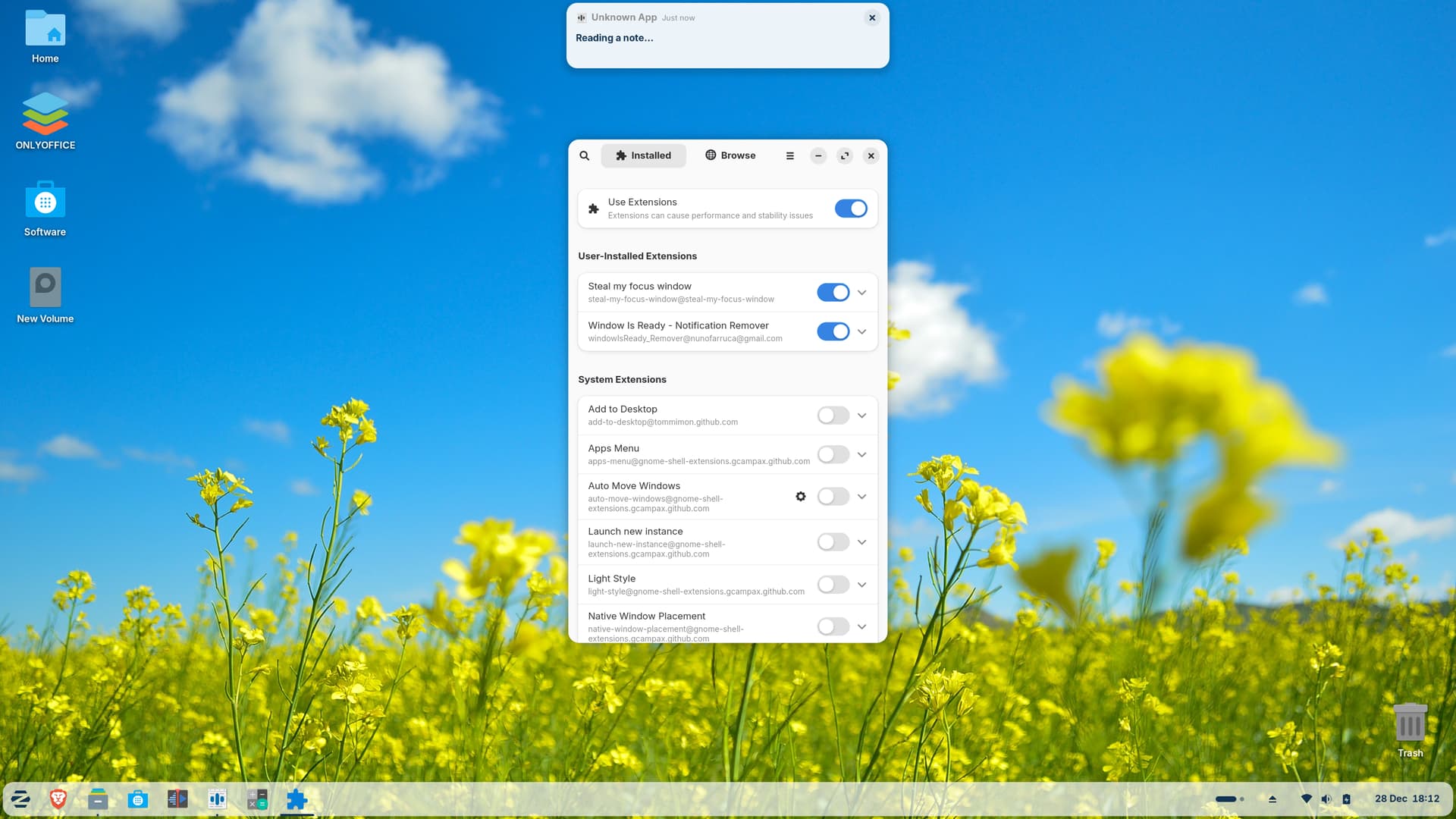Turn off Steal my focus window
The image size is (1456, 819).
click(x=833, y=293)
